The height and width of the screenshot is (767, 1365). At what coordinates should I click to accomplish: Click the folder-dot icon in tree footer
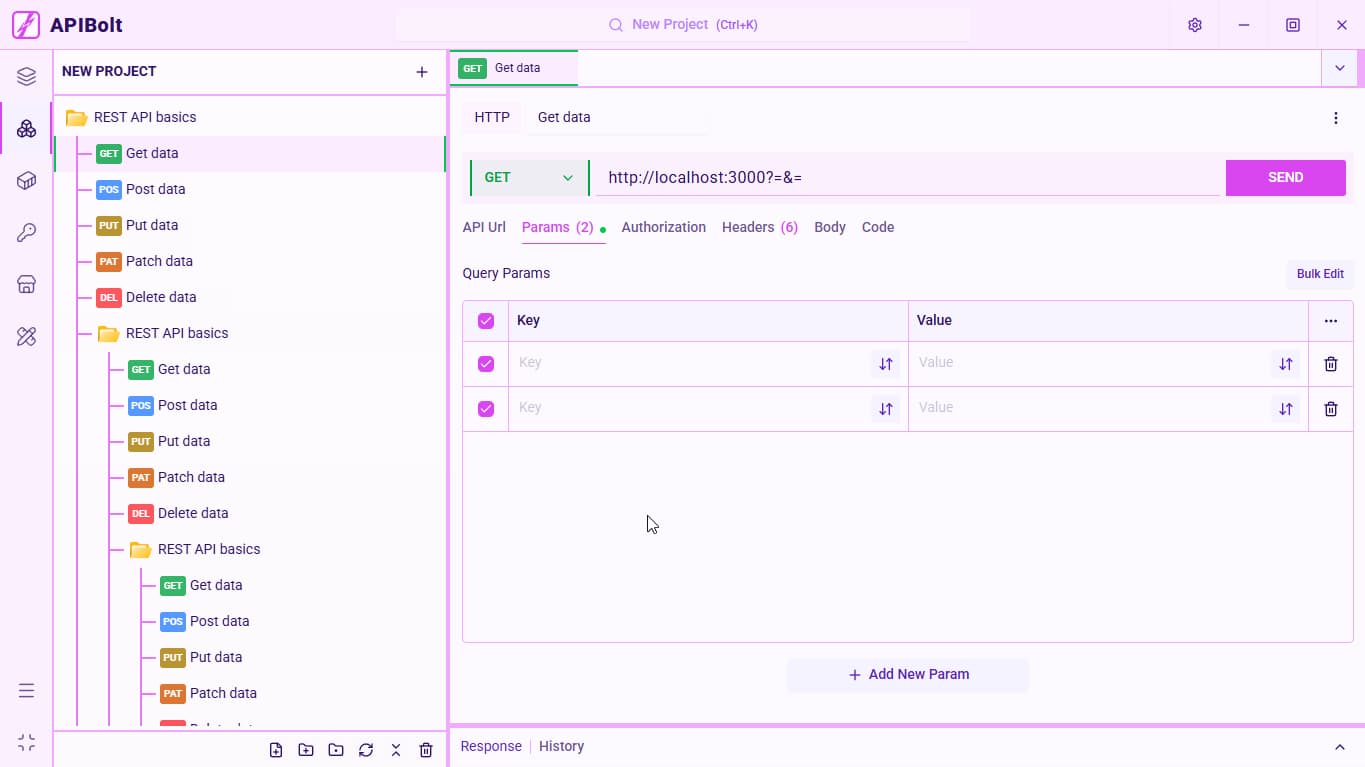pos(336,750)
